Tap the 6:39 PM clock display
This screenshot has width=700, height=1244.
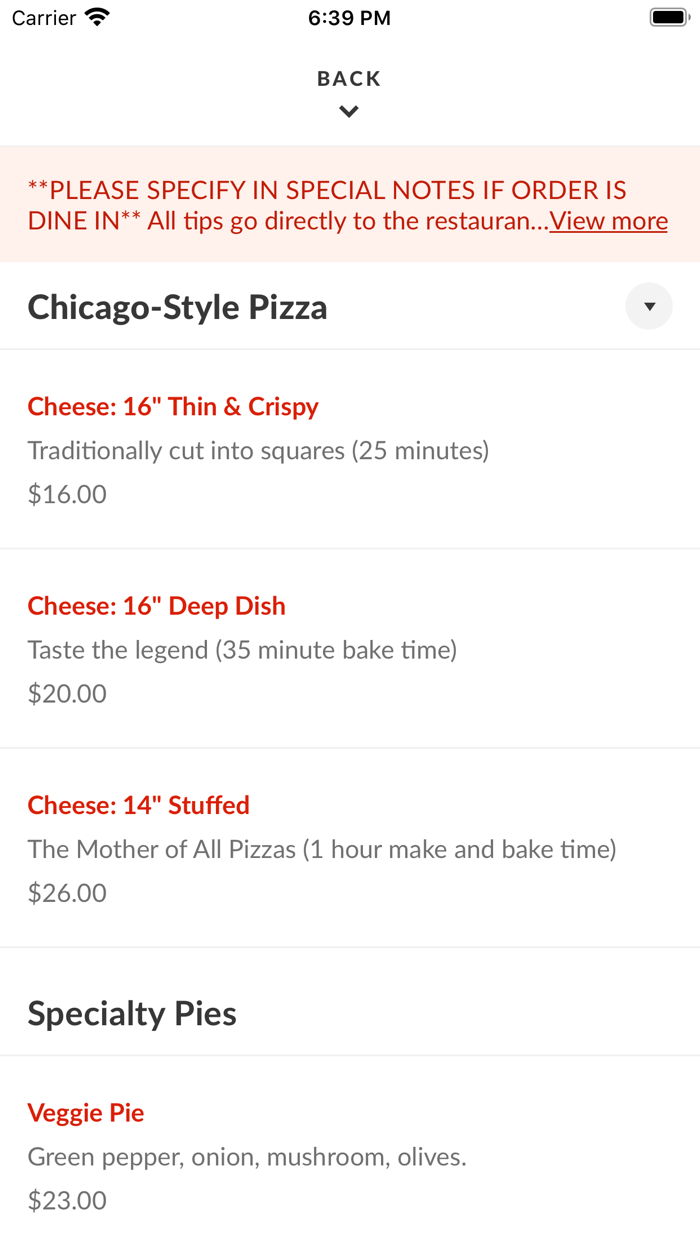pyautogui.click(x=349, y=17)
